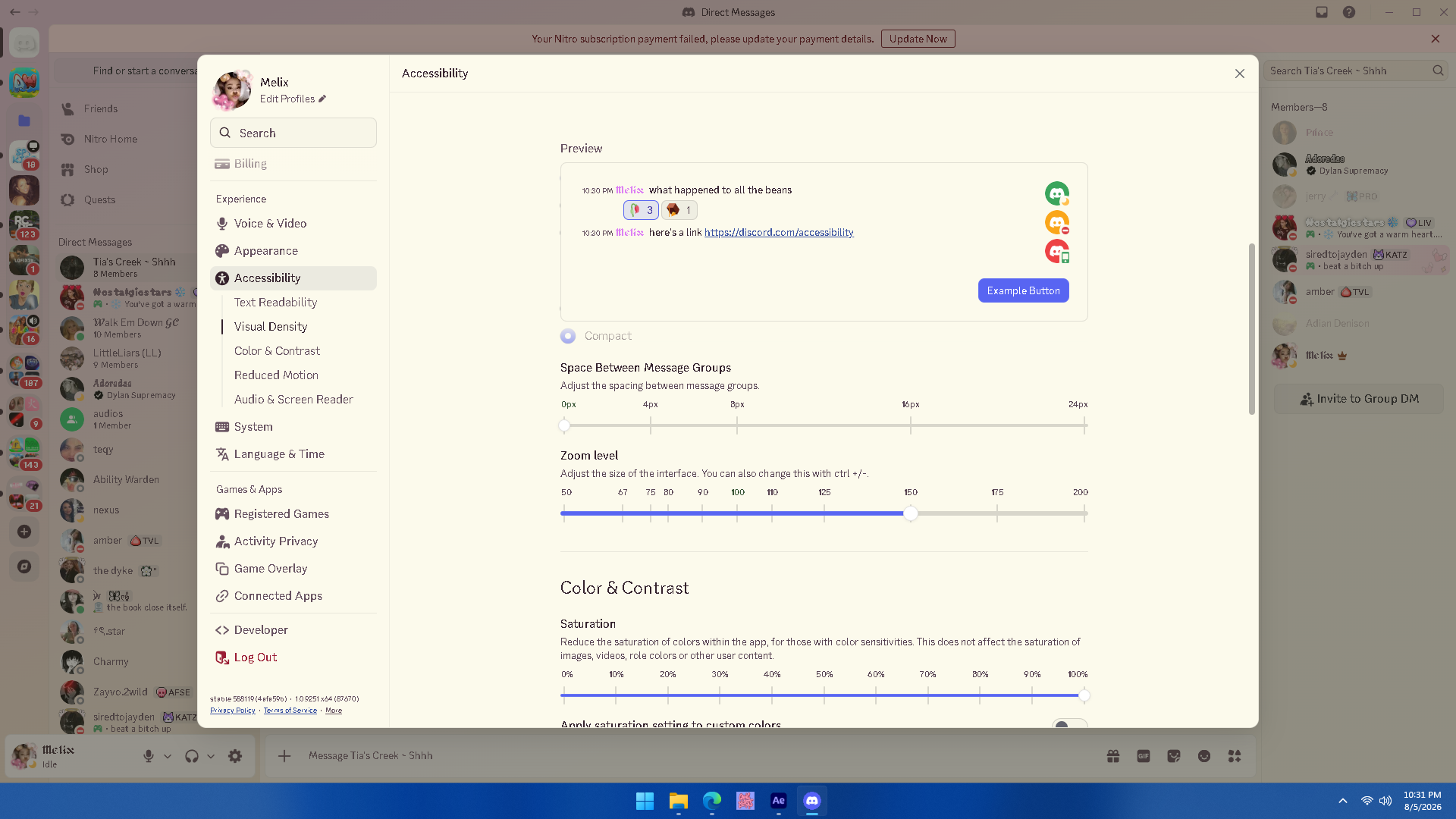
Task: Open the Inbox icon in title bar
Action: point(1322,12)
